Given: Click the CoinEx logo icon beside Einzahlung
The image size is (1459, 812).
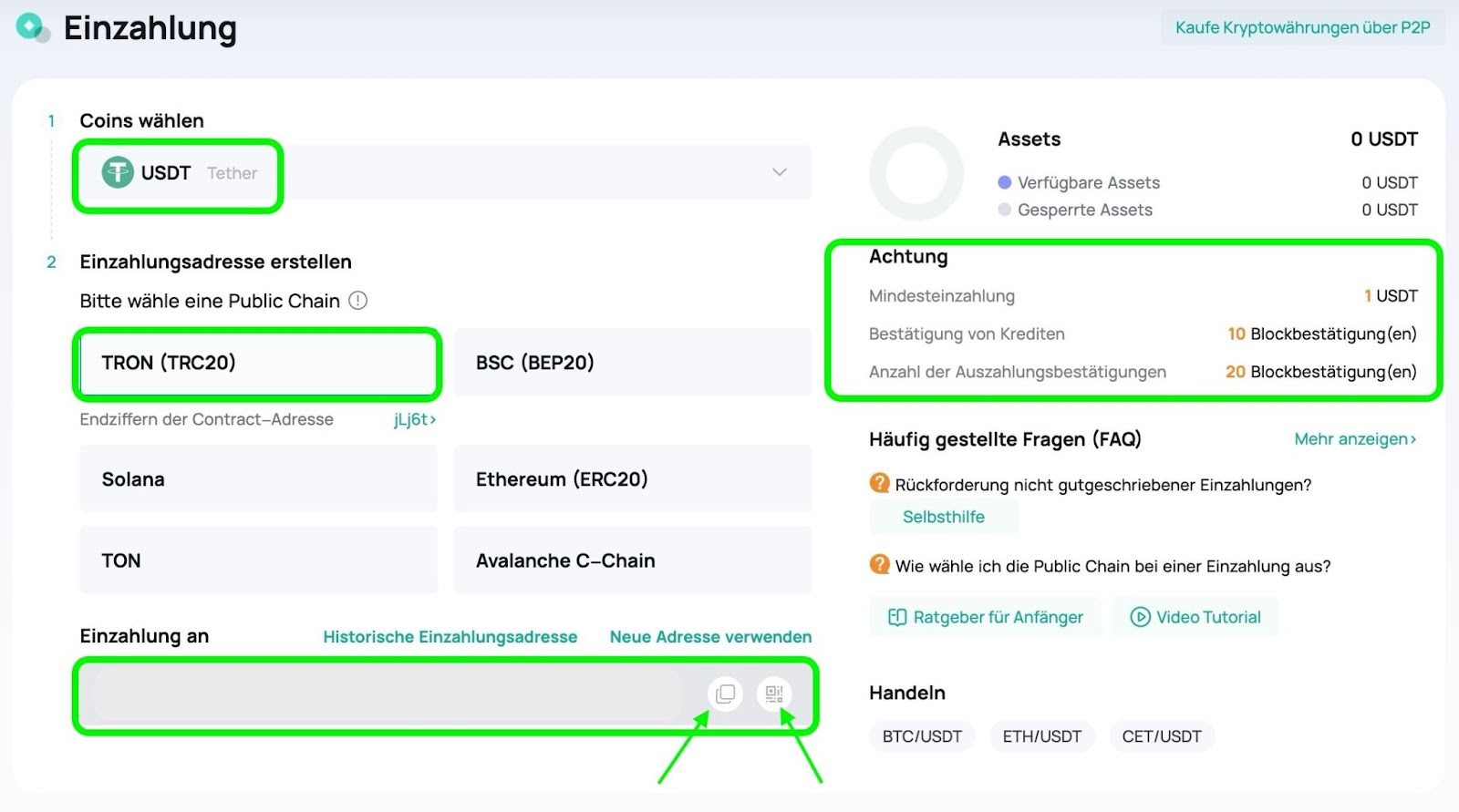Looking at the screenshot, I should click(33, 27).
